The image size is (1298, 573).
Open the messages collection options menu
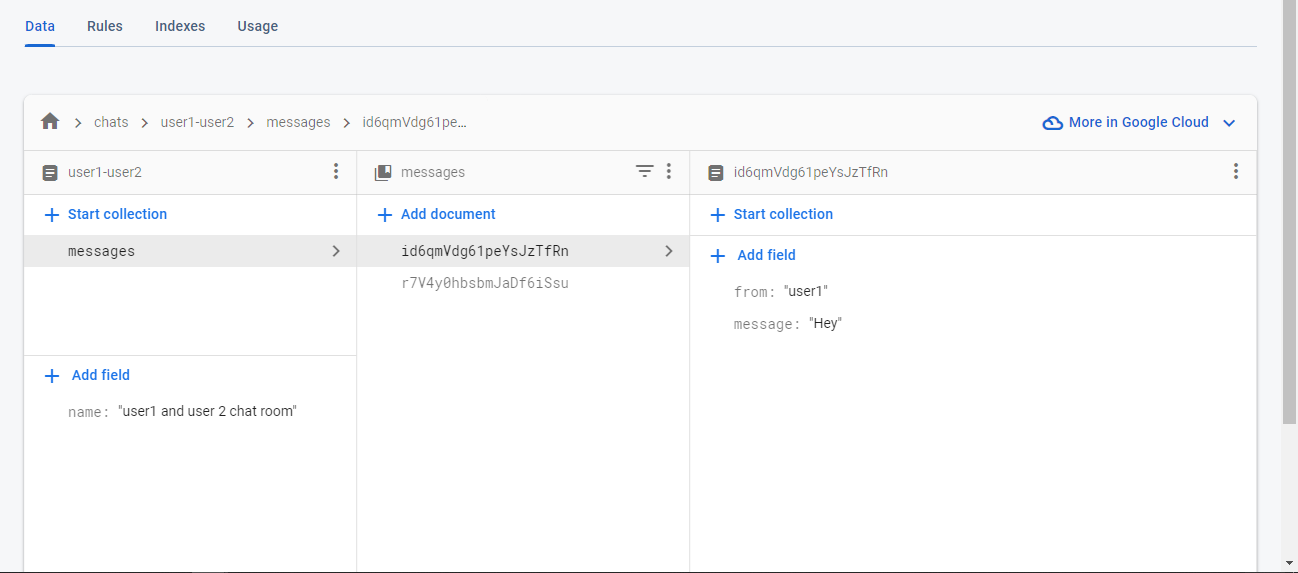669,172
